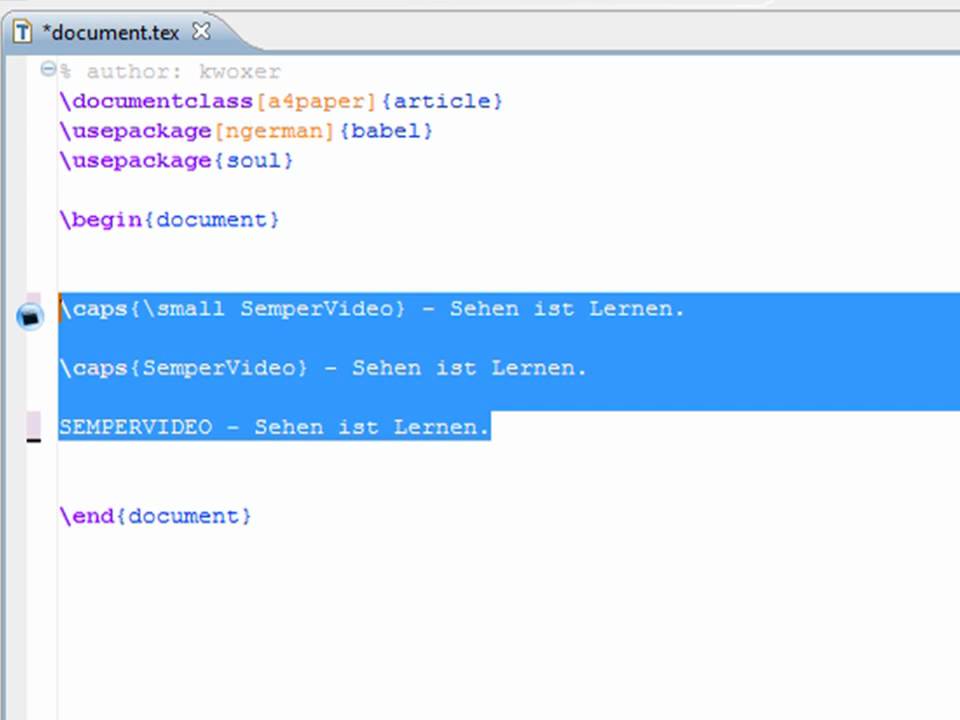Click the [a4paper] option text
The height and width of the screenshot is (720, 960).
click(x=316, y=101)
